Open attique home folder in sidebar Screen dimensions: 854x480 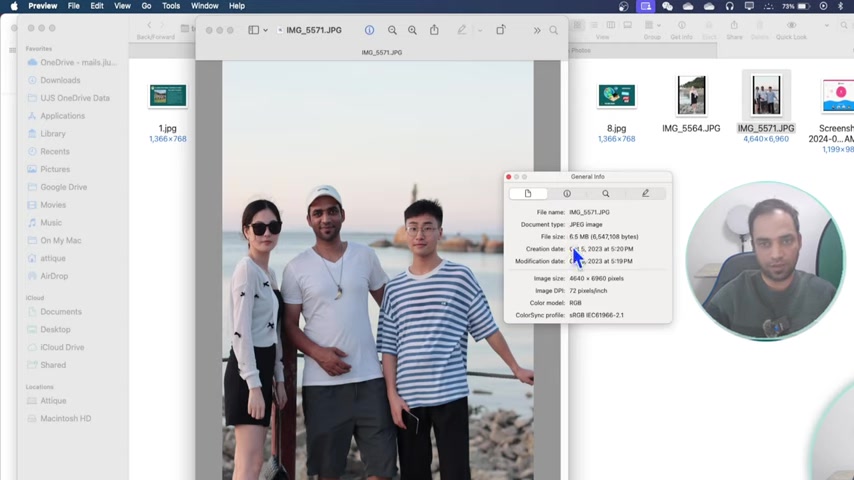pos(46,258)
